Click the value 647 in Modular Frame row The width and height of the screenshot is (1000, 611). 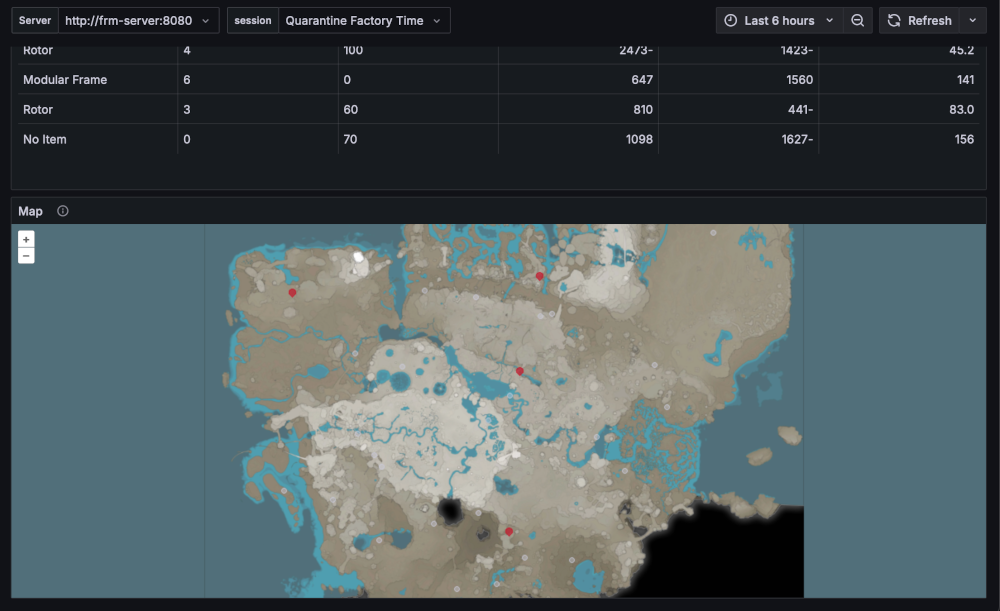642,80
